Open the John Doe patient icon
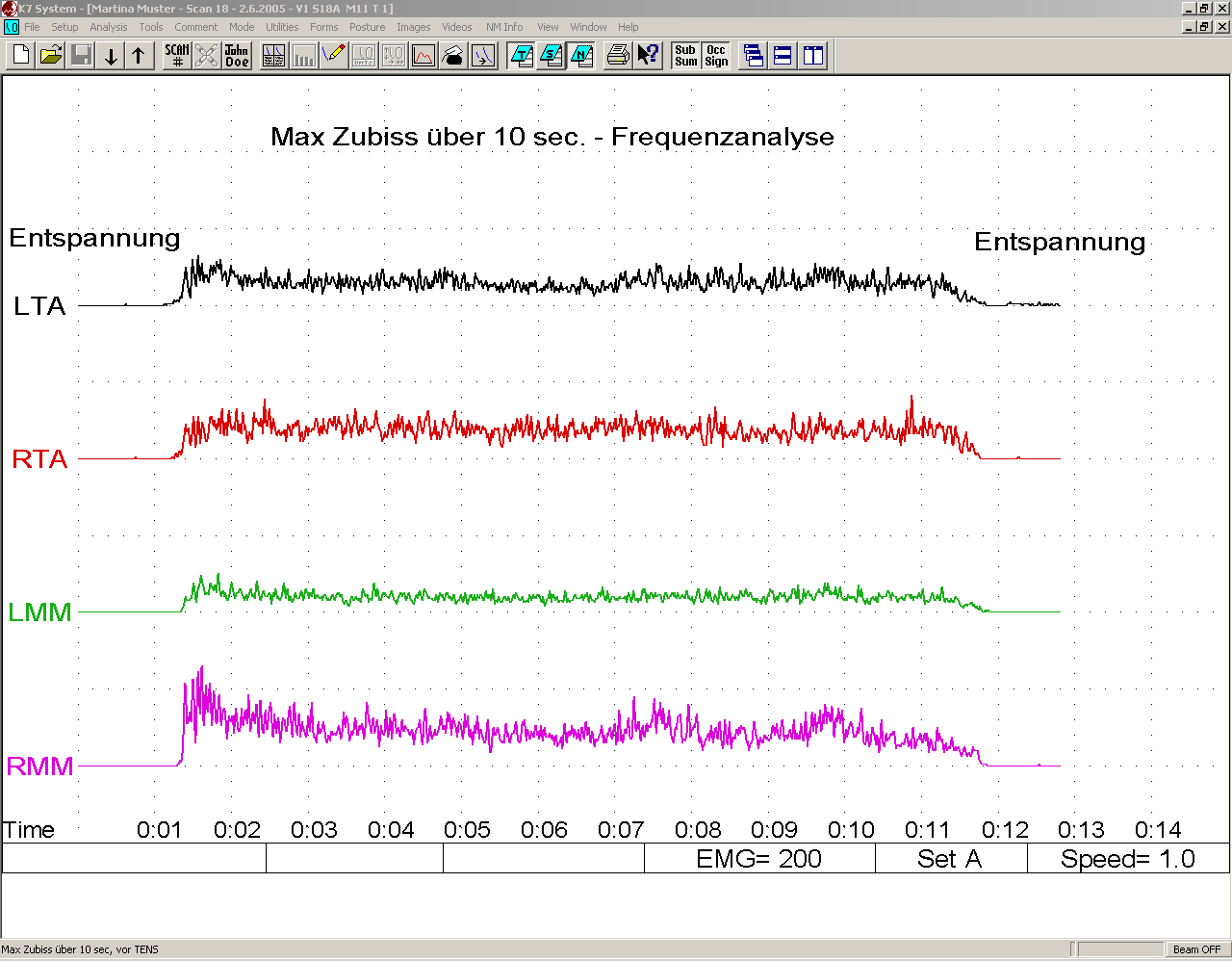 [x=237, y=56]
